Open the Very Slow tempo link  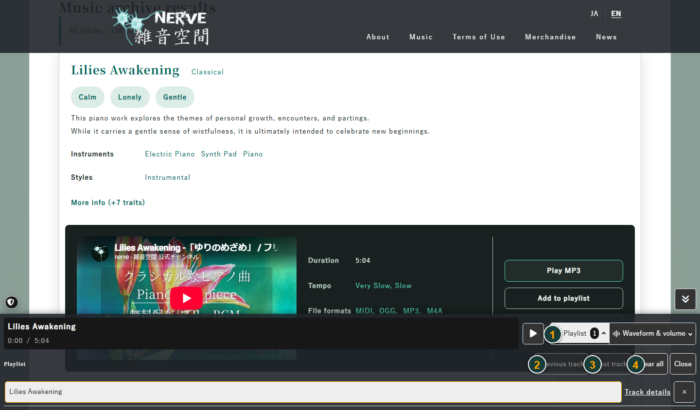(373, 286)
